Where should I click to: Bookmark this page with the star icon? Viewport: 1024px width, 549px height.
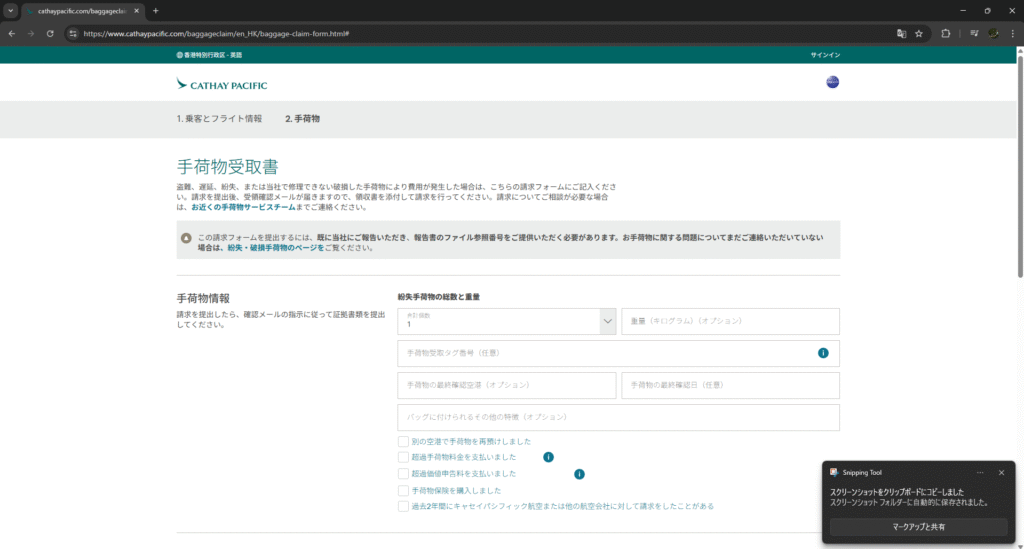pos(919,33)
